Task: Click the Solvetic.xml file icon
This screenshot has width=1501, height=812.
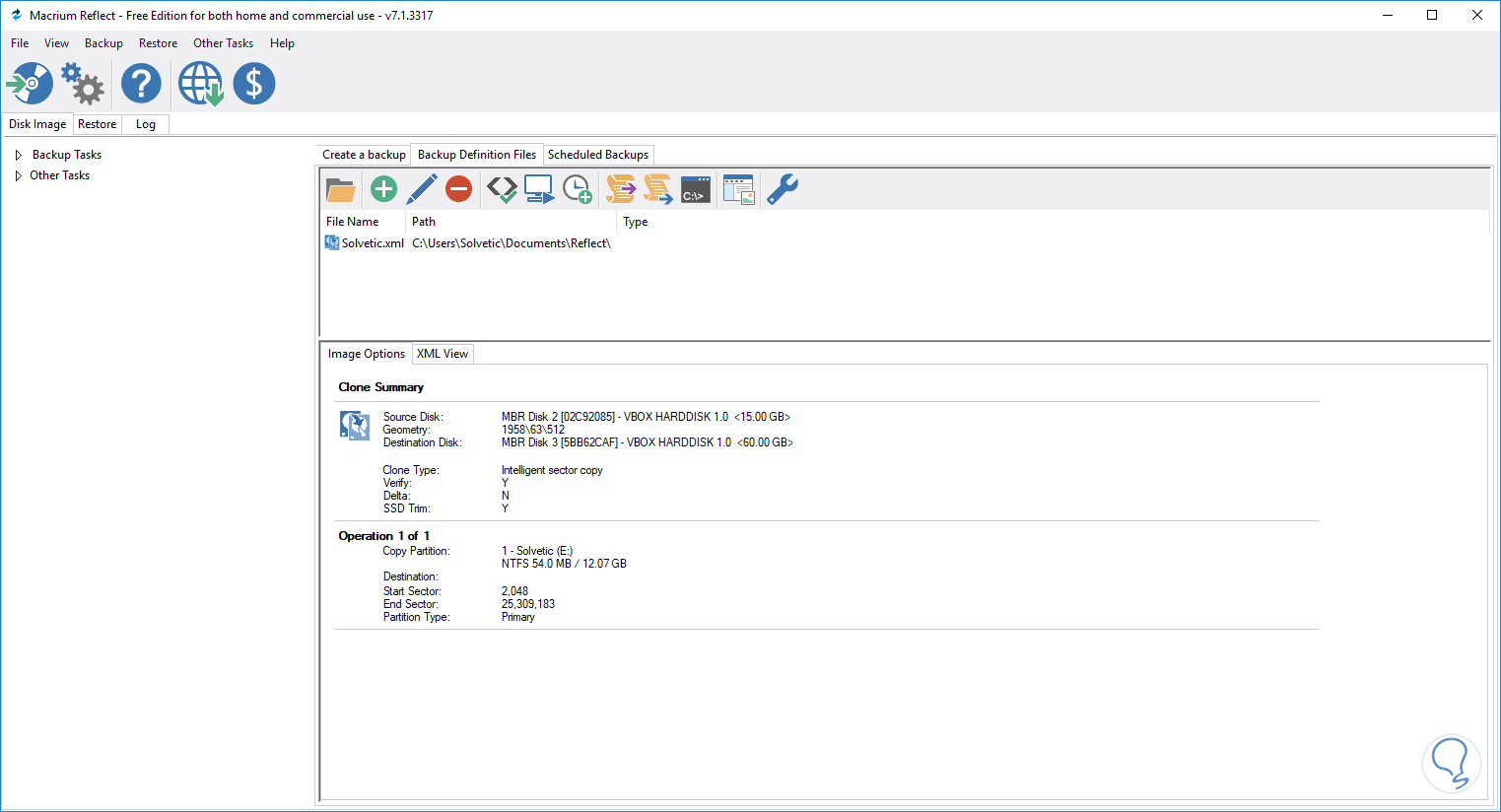Action: [x=332, y=243]
